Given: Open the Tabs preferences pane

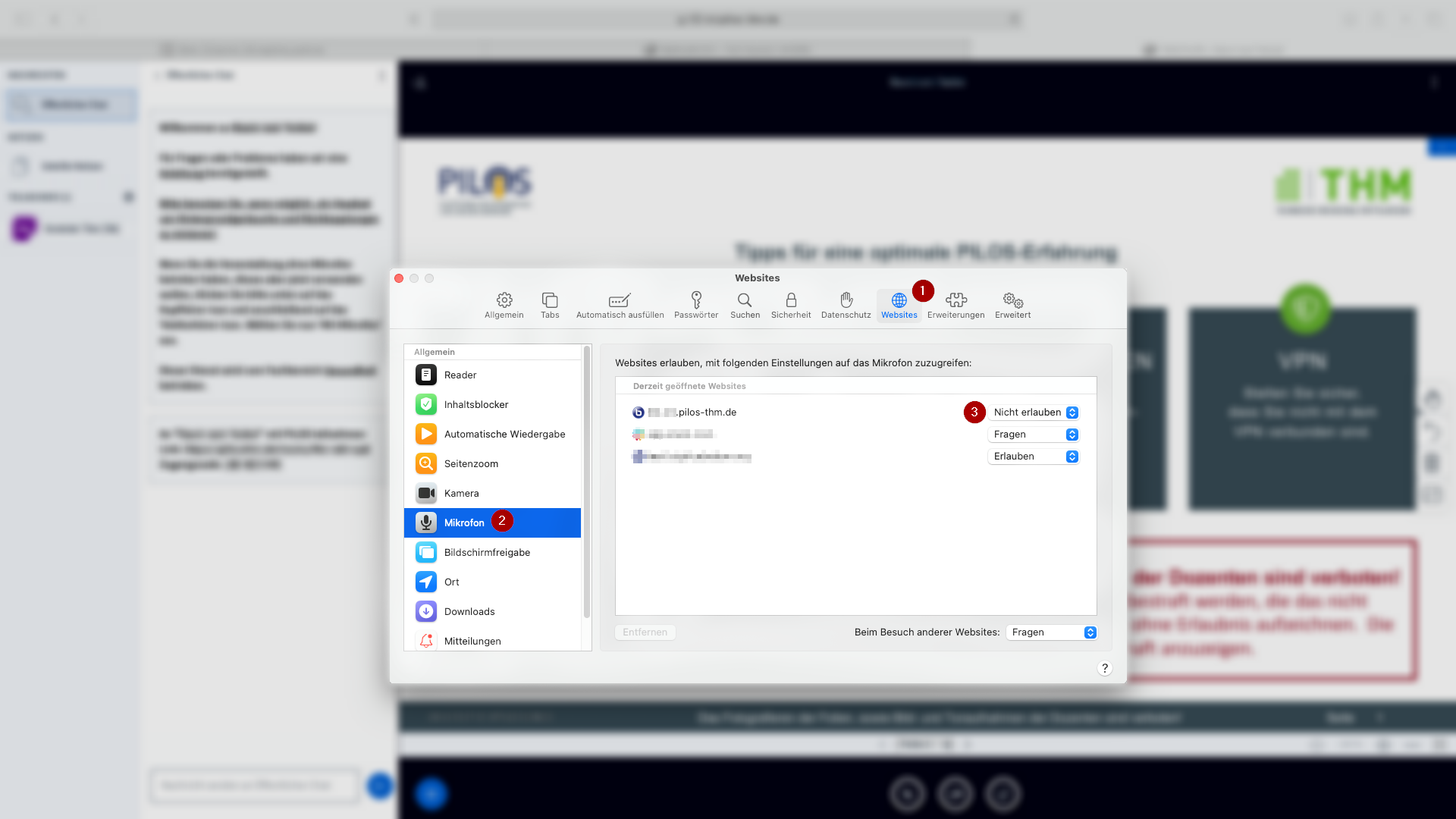Looking at the screenshot, I should (x=550, y=306).
